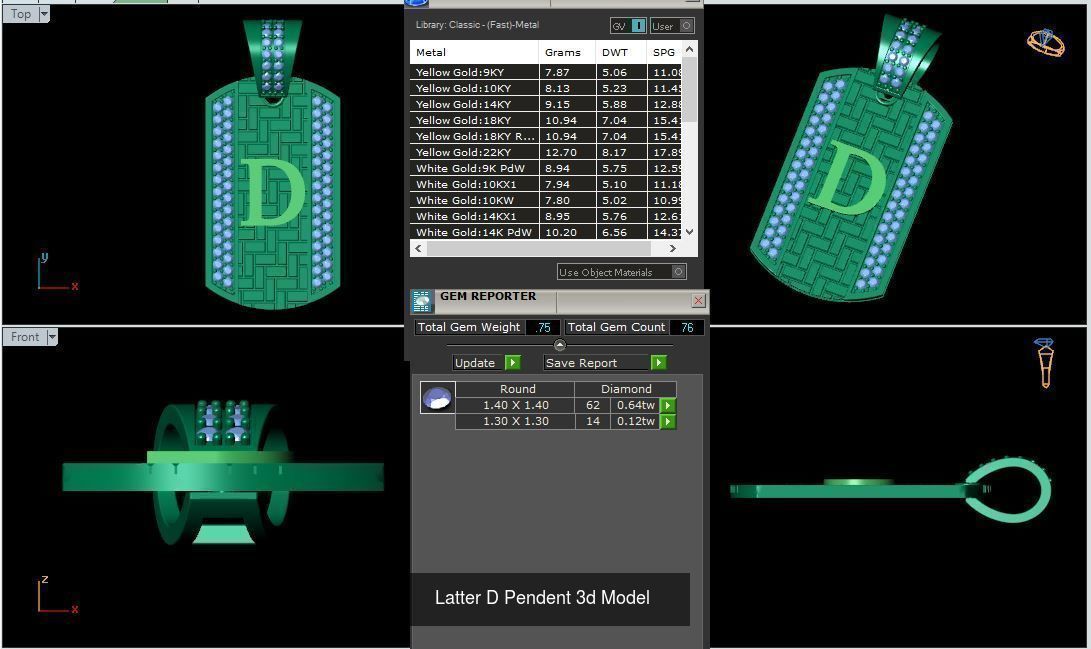1091x649 pixels.
Task: Collapse Gem Reporter using round arrow handle
Action: pos(559,345)
